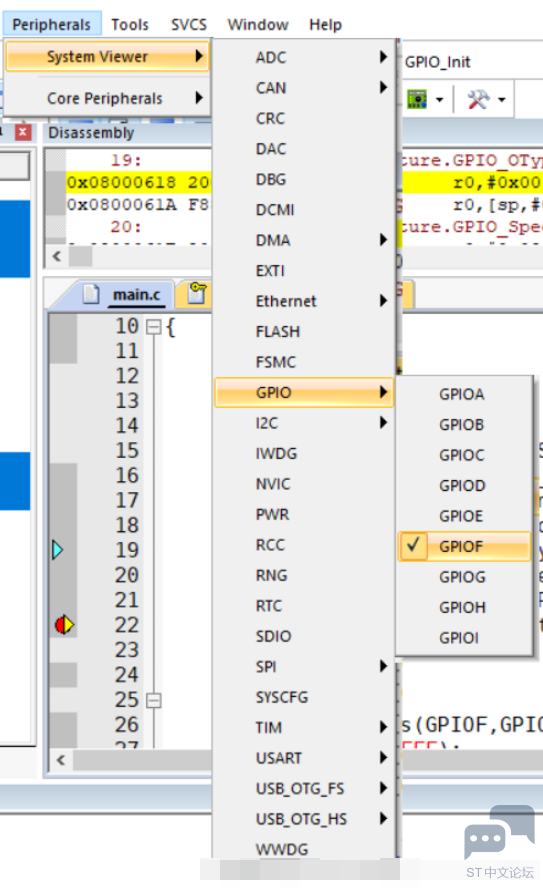Expand the USB_OTG_HS submenu
The image size is (543, 888).
coord(304,819)
